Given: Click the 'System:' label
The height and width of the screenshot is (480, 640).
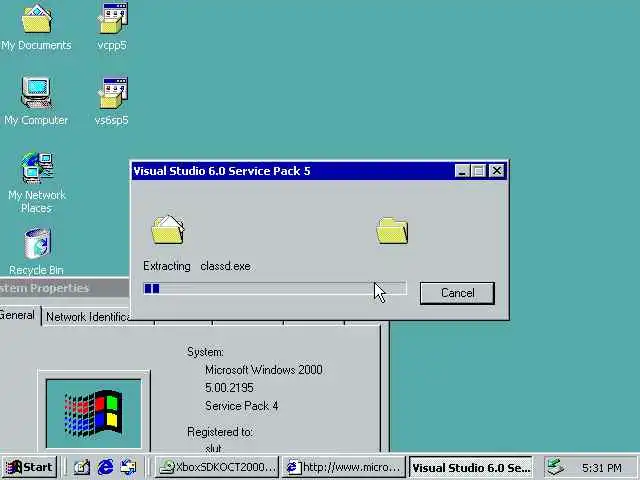Looking at the screenshot, I should pos(205,352).
